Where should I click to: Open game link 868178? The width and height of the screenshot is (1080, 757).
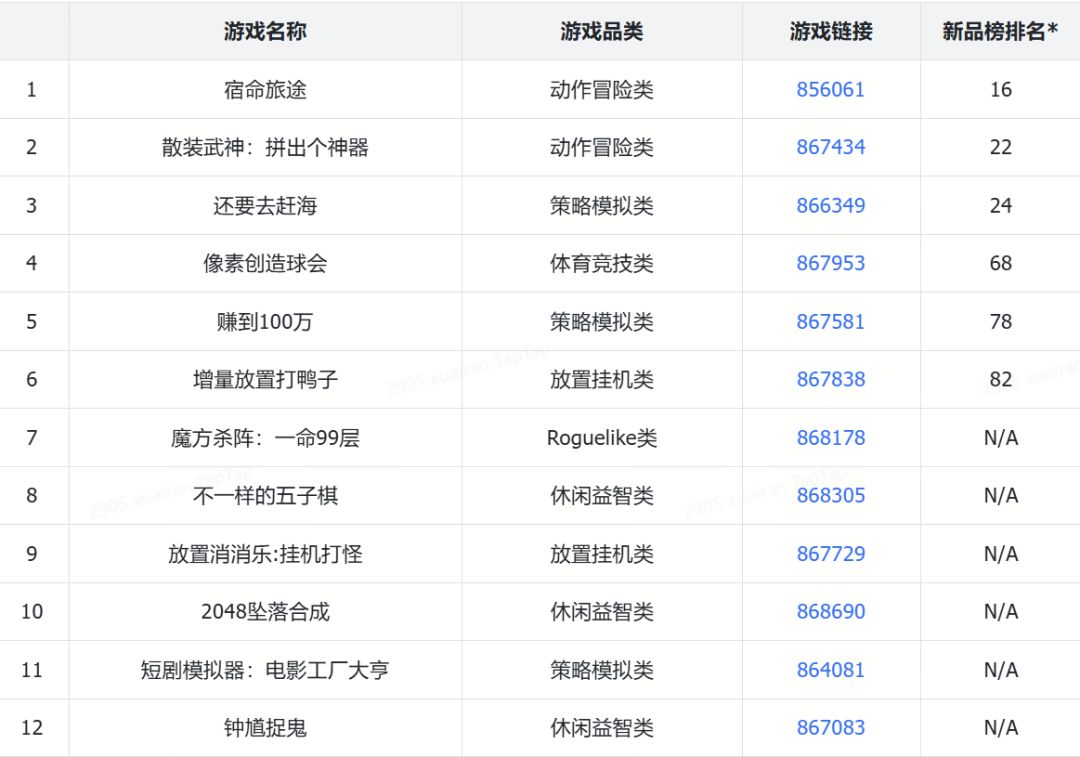[x=831, y=438]
